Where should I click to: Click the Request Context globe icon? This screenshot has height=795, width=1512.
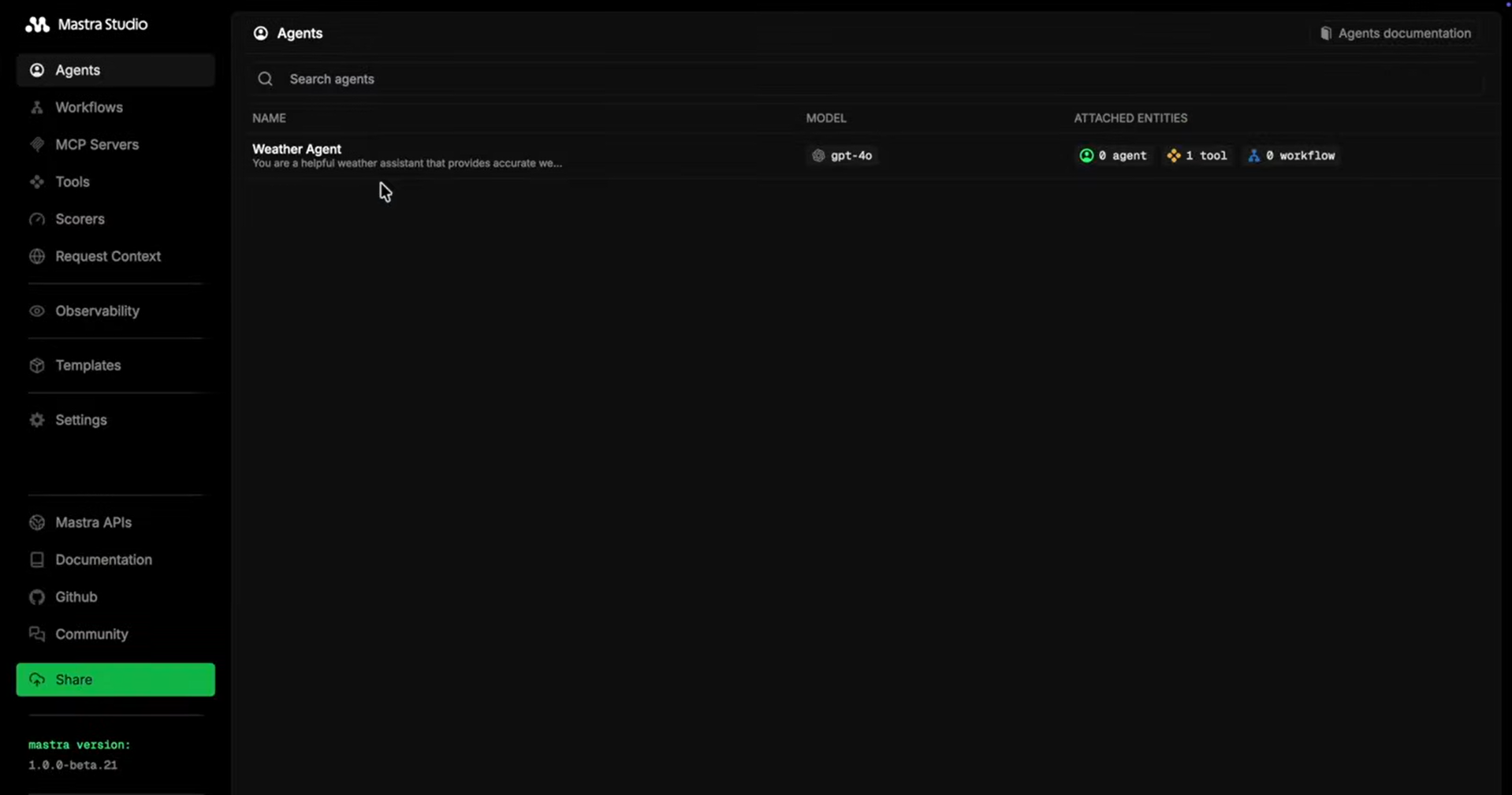coord(37,256)
